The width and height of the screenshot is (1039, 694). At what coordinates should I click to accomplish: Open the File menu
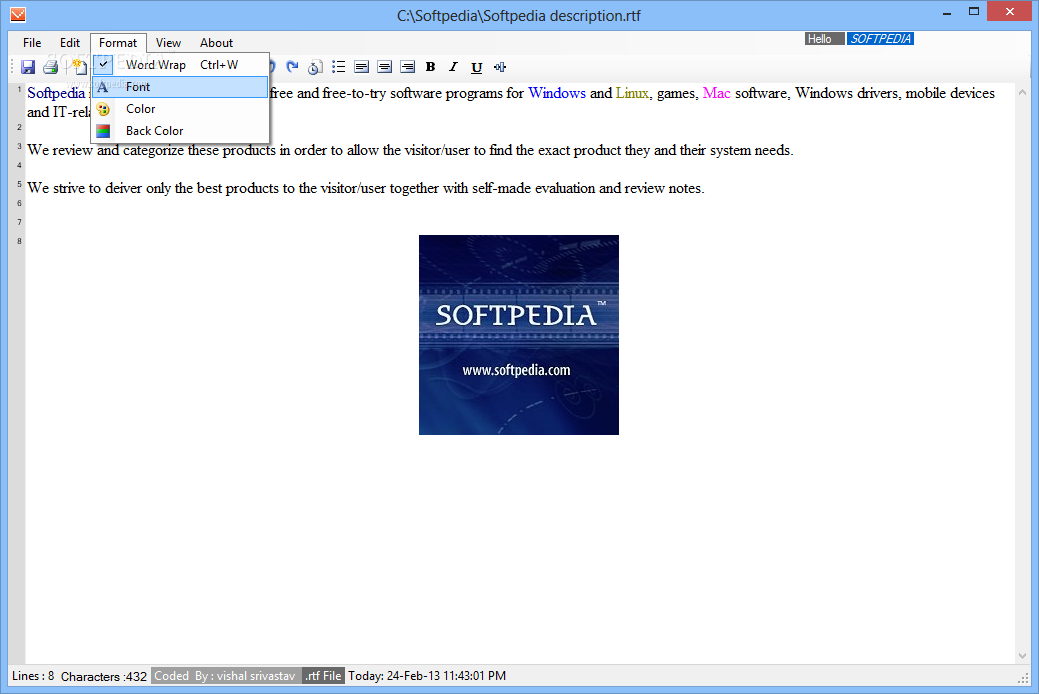(x=32, y=42)
